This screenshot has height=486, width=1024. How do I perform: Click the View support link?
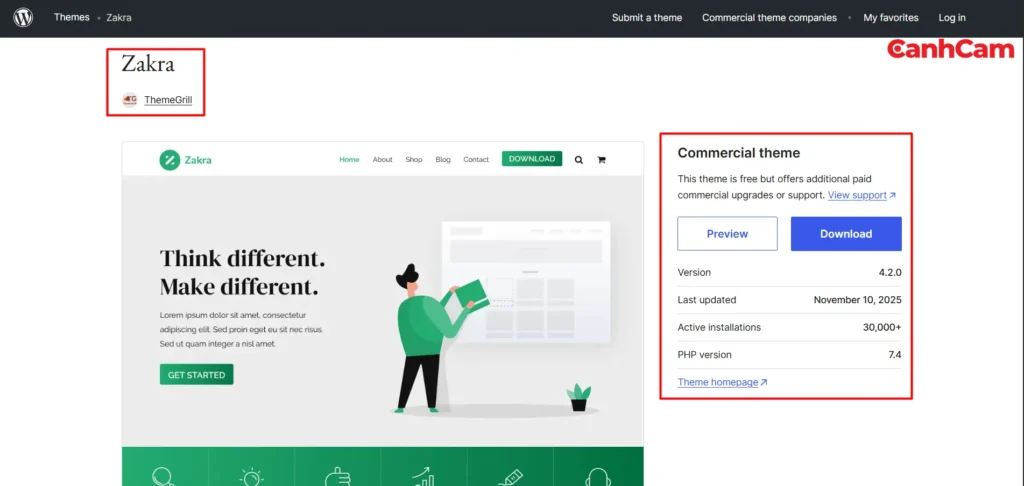(x=857, y=195)
